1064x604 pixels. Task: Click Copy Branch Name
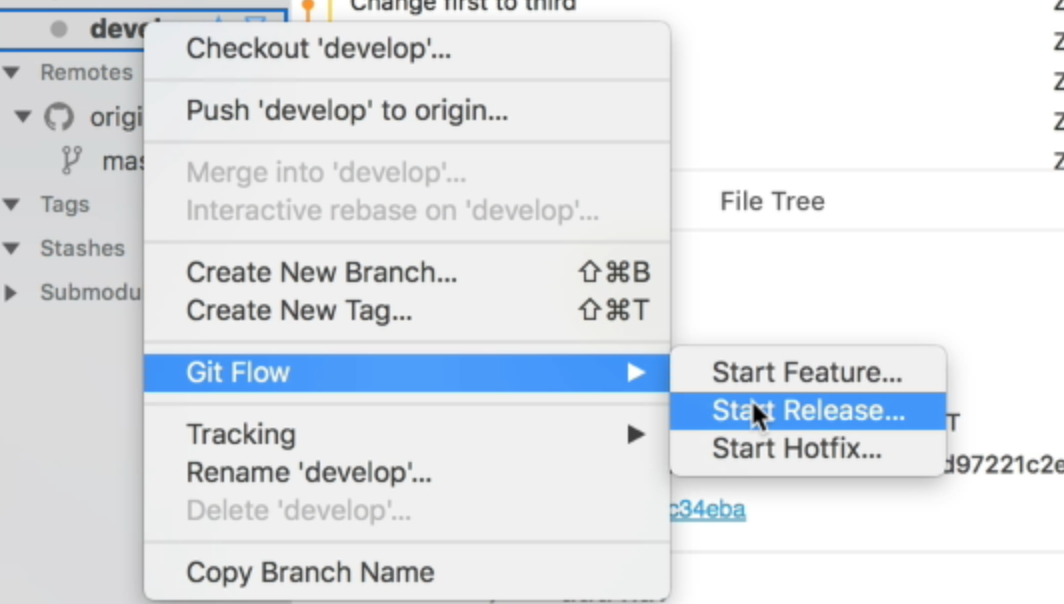tap(310, 572)
